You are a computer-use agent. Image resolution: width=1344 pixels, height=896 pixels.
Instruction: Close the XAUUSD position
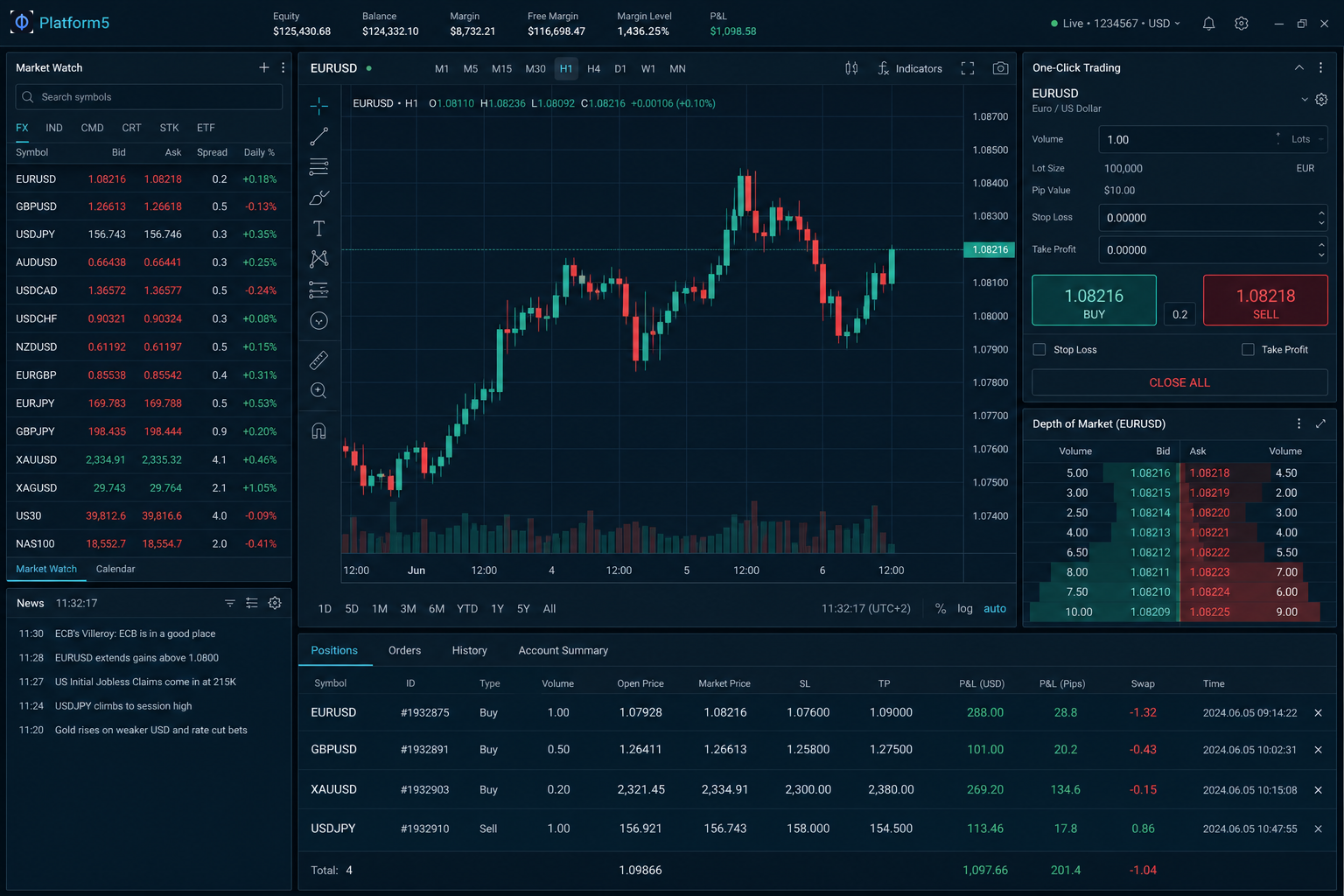click(x=1318, y=789)
